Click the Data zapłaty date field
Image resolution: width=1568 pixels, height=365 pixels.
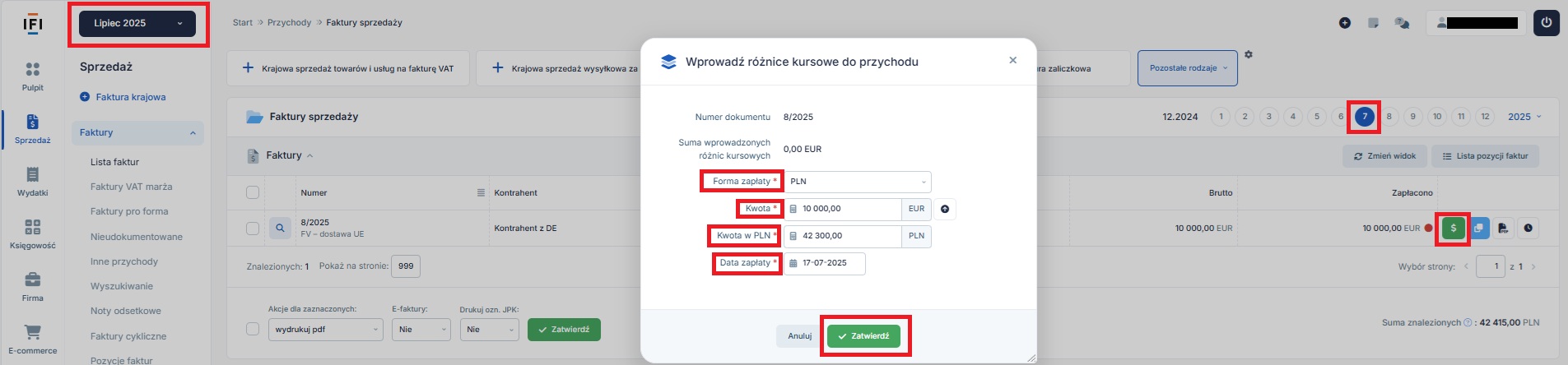click(824, 263)
